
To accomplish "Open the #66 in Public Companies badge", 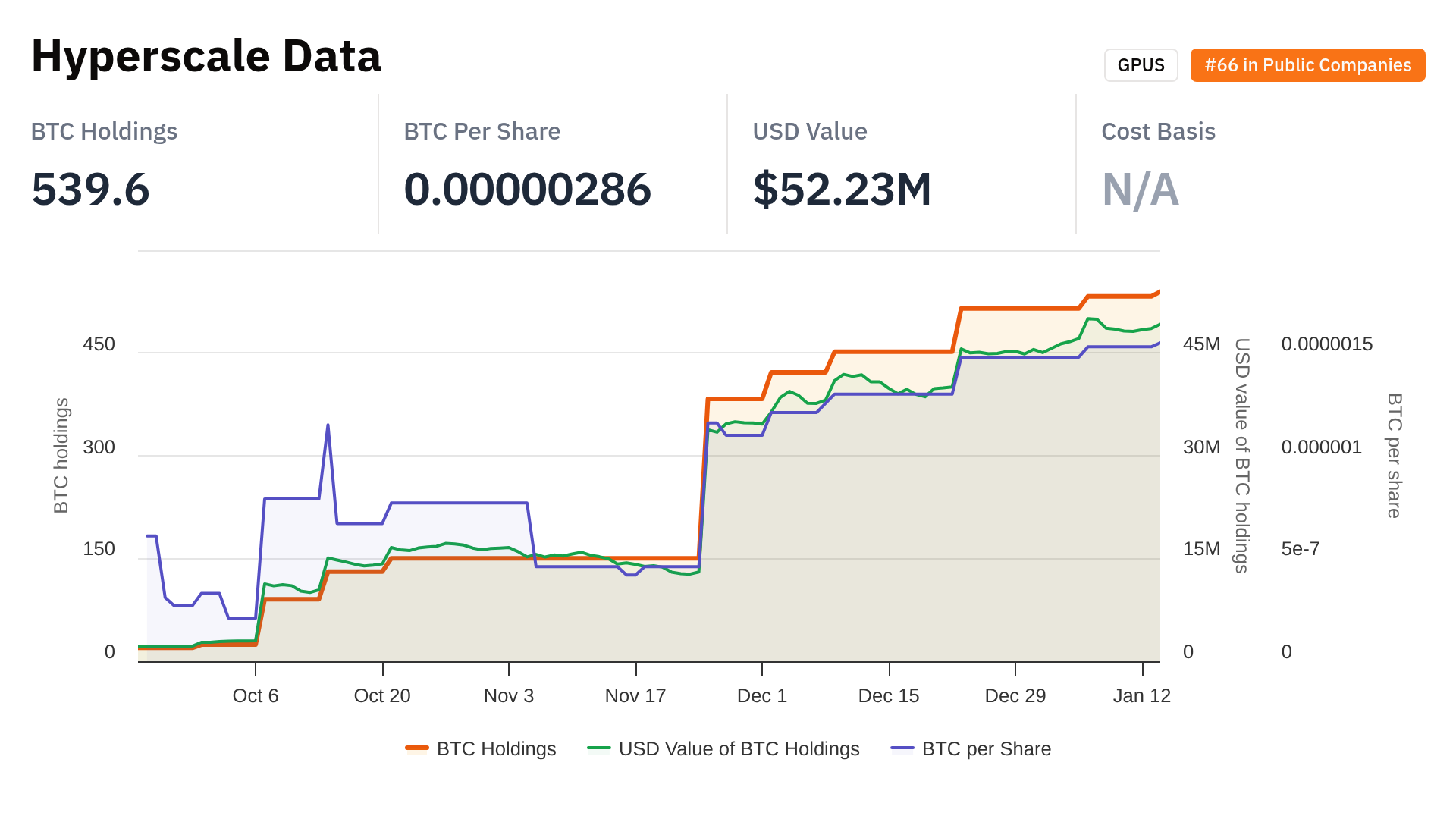I will [1307, 65].
